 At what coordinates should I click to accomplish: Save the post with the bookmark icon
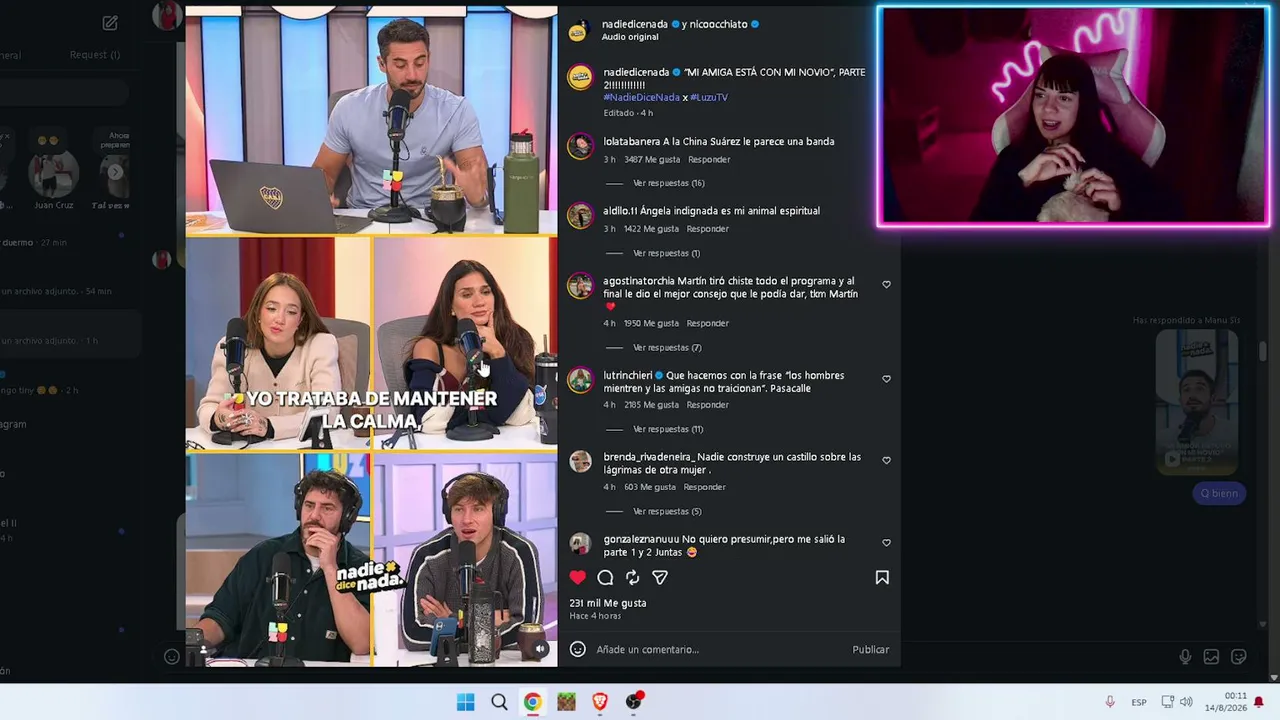coord(882,577)
